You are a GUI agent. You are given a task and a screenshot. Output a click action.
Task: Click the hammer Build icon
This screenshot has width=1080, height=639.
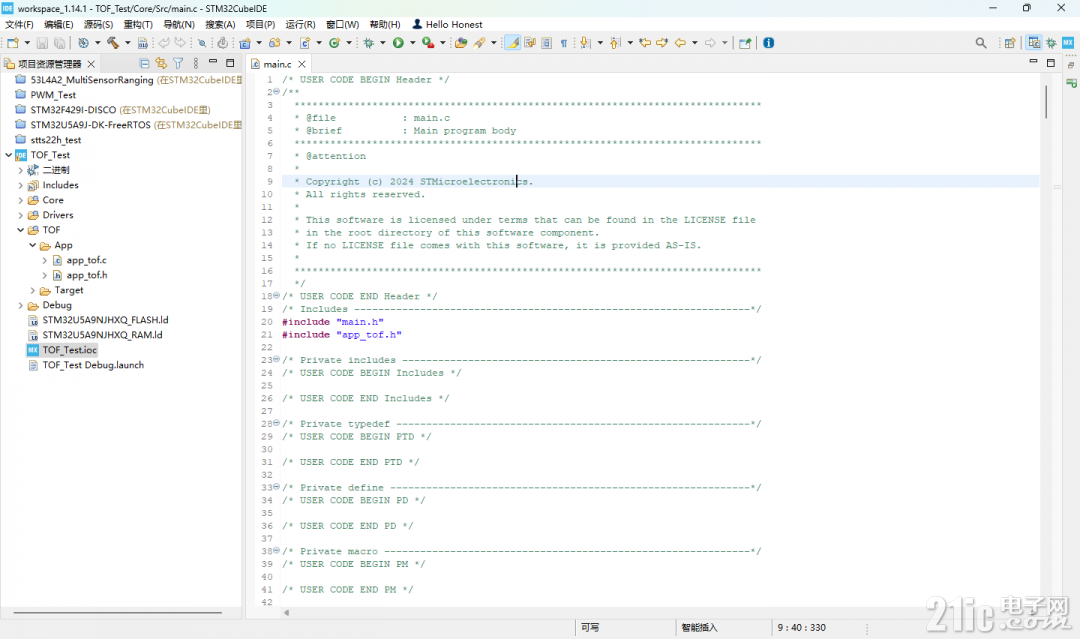coord(112,43)
